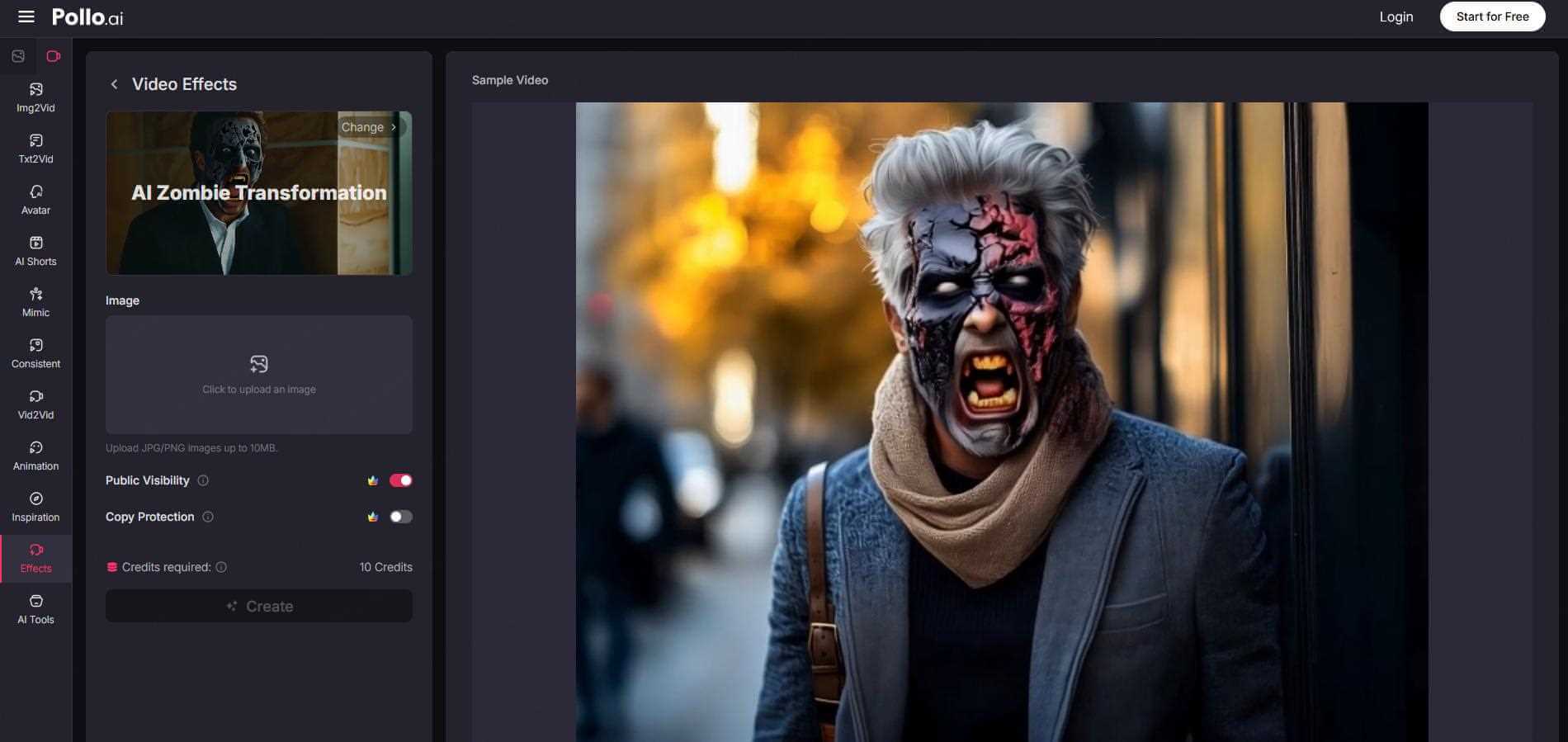Click the "10 Credits" text
1568x742 pixels.
[385, 567]
